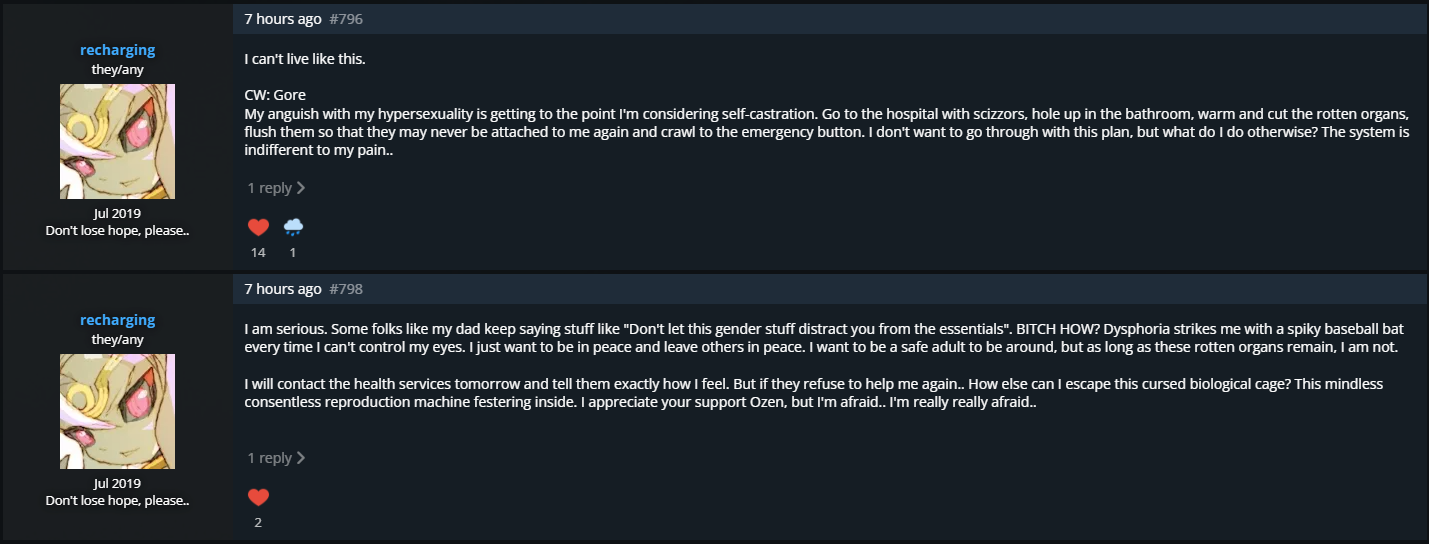View recharging's avatar image beside post #796
This screenshot has width=1429, height=544.
coord(117,141)
